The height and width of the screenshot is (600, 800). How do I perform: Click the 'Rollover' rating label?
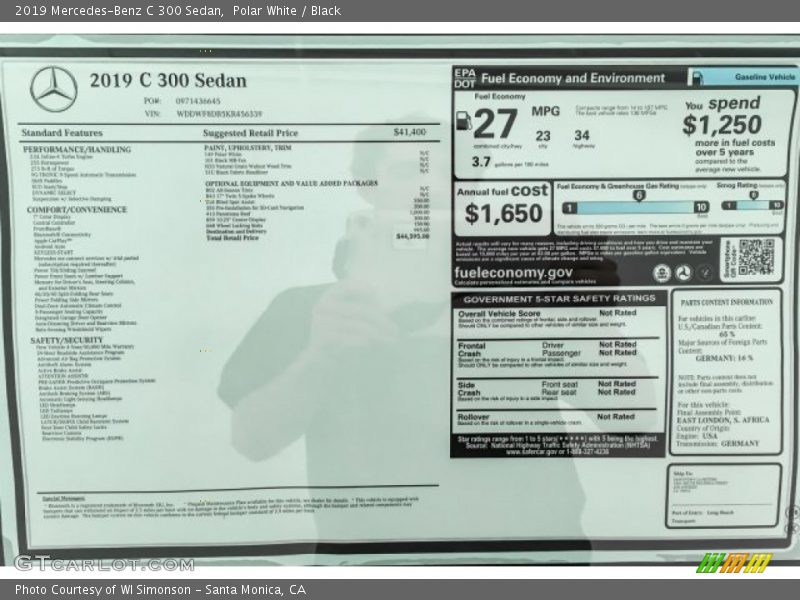coord(473,417)
